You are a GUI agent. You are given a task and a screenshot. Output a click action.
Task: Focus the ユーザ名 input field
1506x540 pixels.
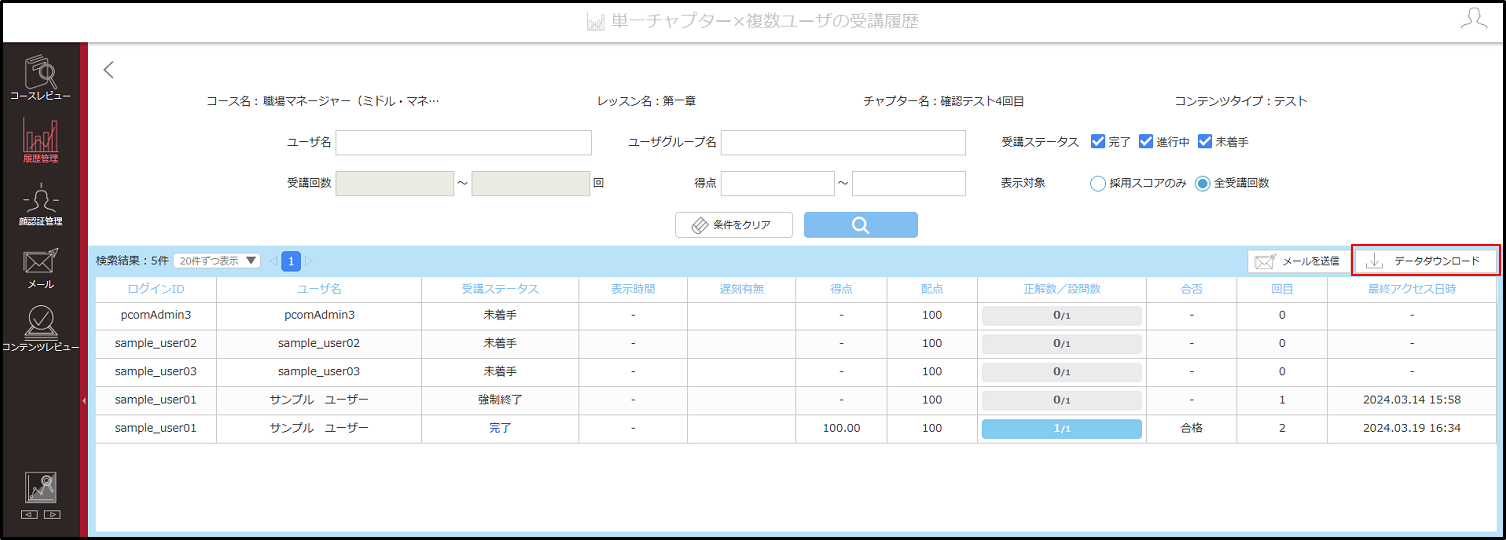(464, 143)
